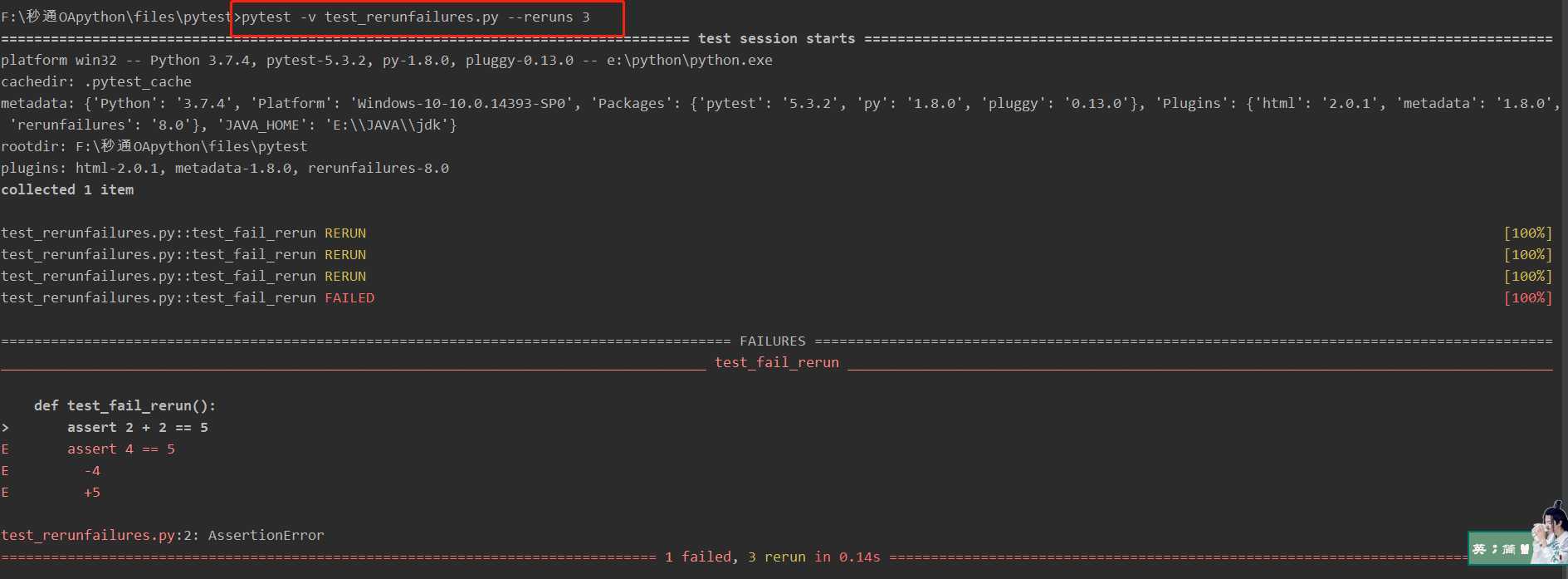Image resolution: width=1568 pixels, height=579 pixels.
Task: Click the red [100%] progress indicator
Action: pos(1527,297)
